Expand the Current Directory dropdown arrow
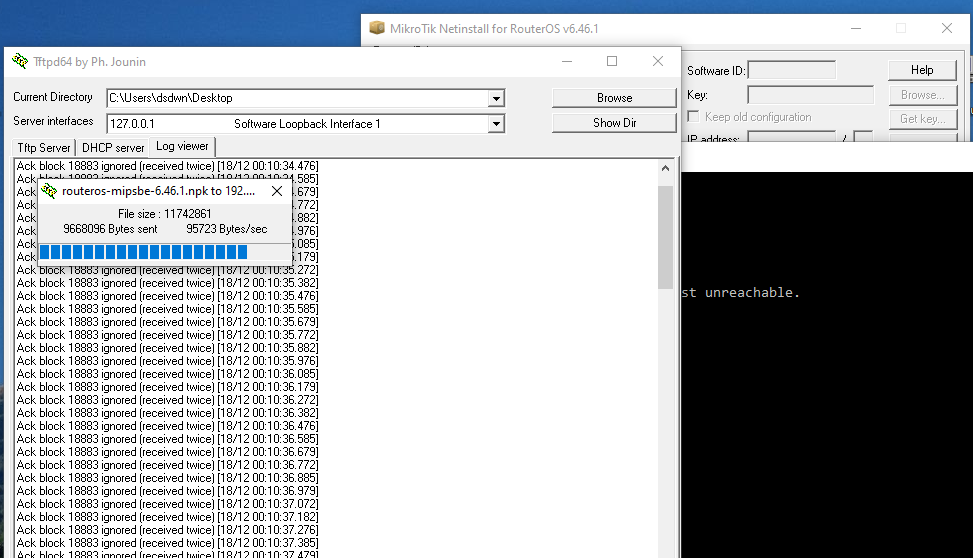The width and height of the screenshot is (973, 558). pyautogui.click(x=496, y=98)
